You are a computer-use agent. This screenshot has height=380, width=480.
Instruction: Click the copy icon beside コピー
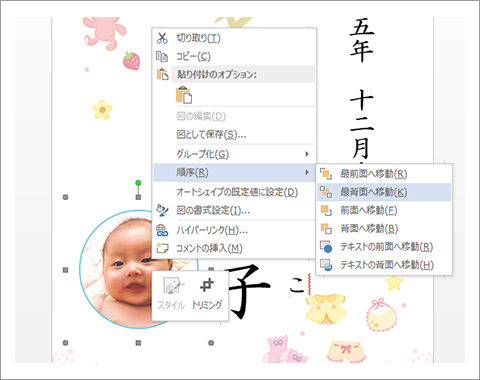(x=162, y=56)
